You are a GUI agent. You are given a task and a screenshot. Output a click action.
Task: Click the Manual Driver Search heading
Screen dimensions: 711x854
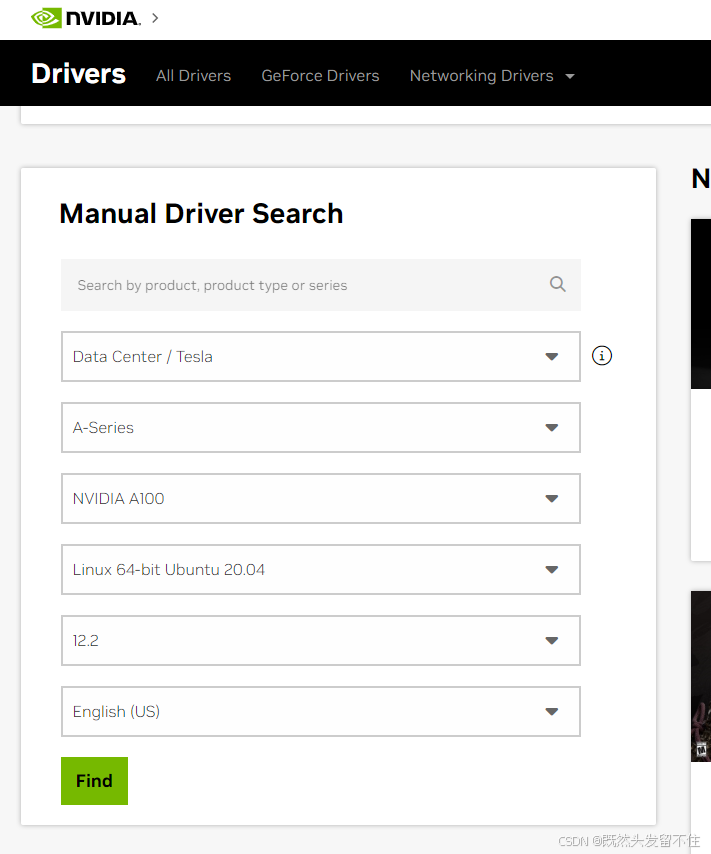click(x=201, y=214)
